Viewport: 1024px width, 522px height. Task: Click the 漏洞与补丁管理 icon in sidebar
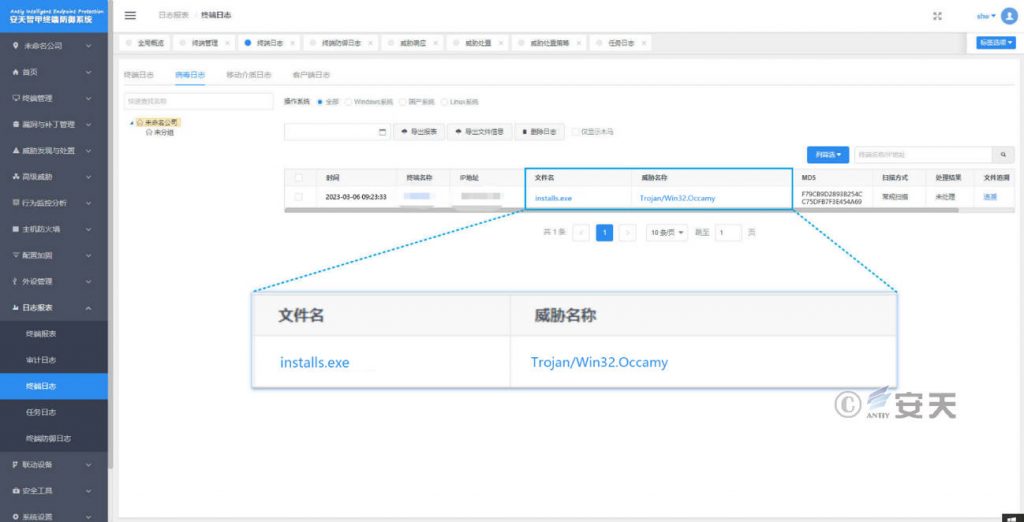coord(16,125)
